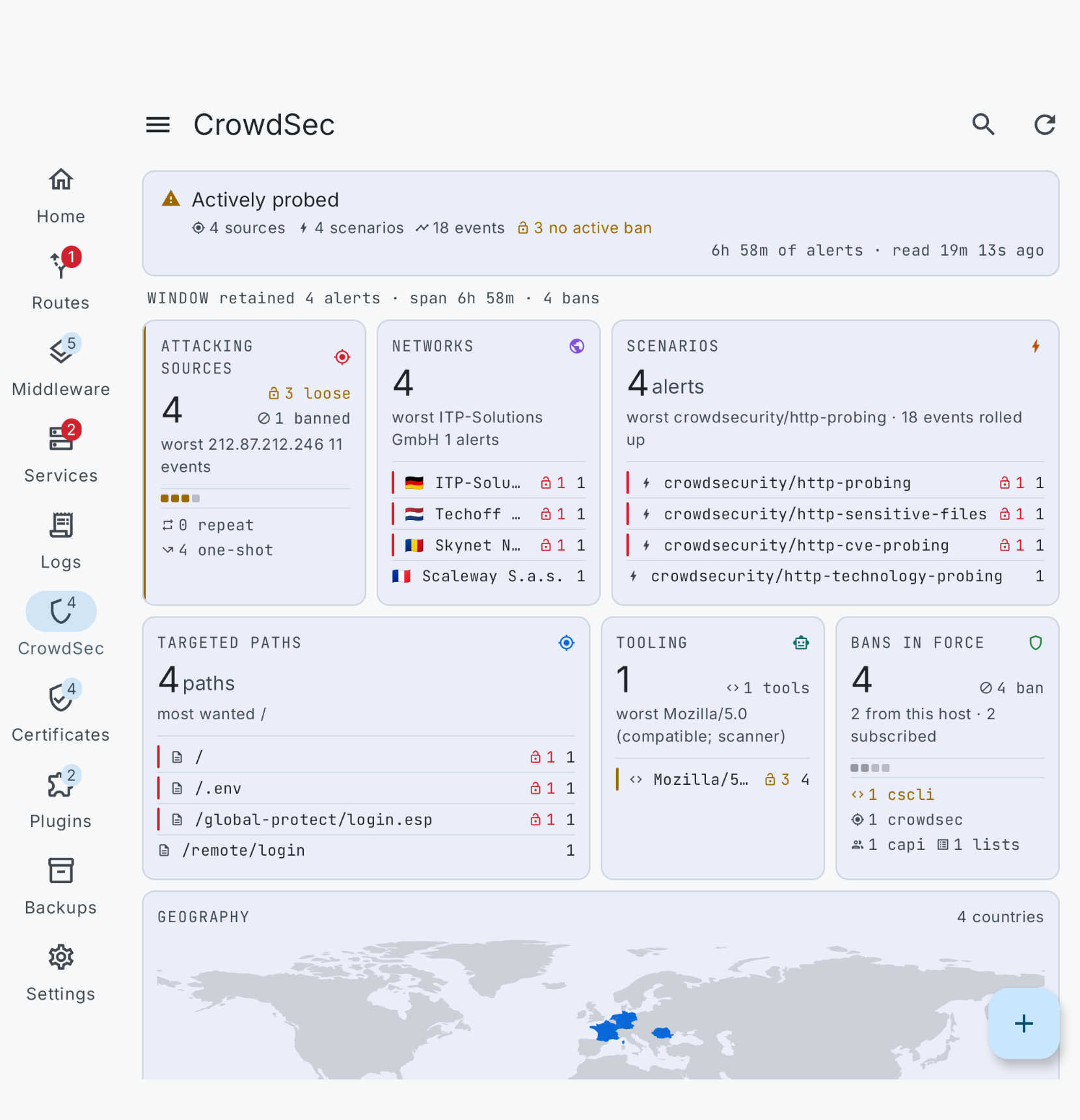Select CrowdSec shield icon in sidebar
The image size is (1080, 1120).
point(61,611)
